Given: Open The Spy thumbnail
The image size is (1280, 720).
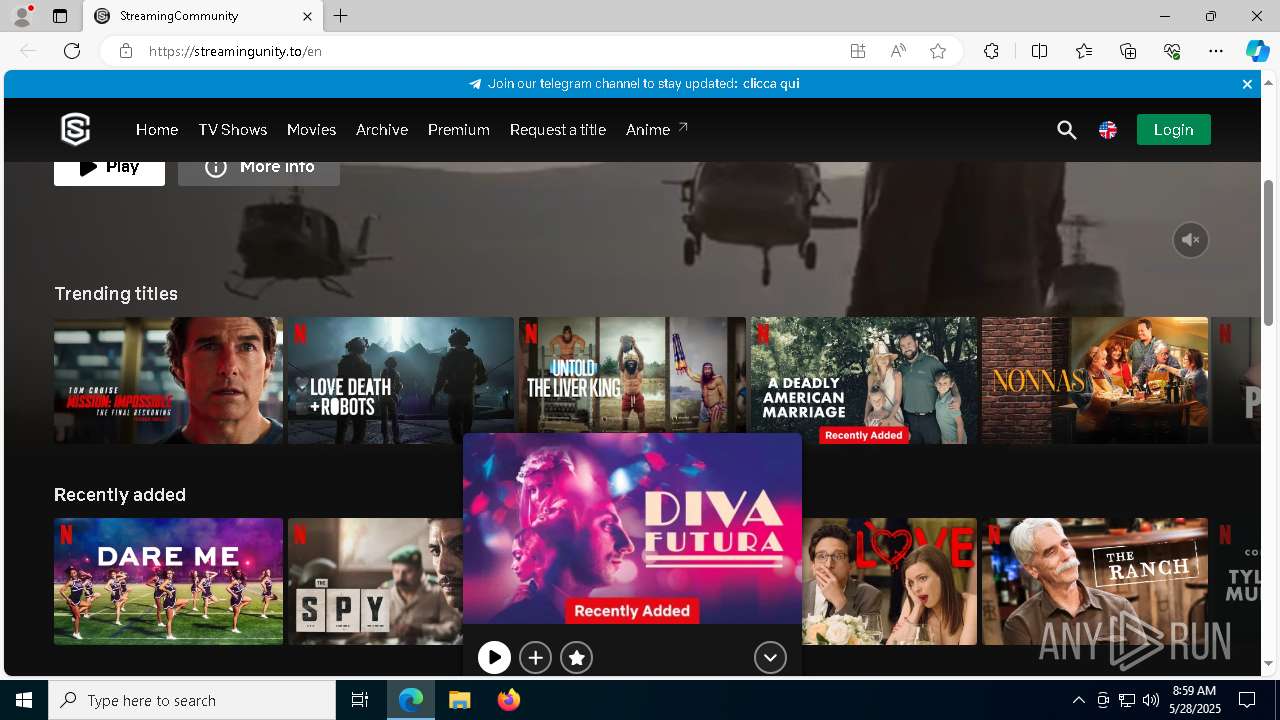Looking at the screenshot, I should 375,581.
